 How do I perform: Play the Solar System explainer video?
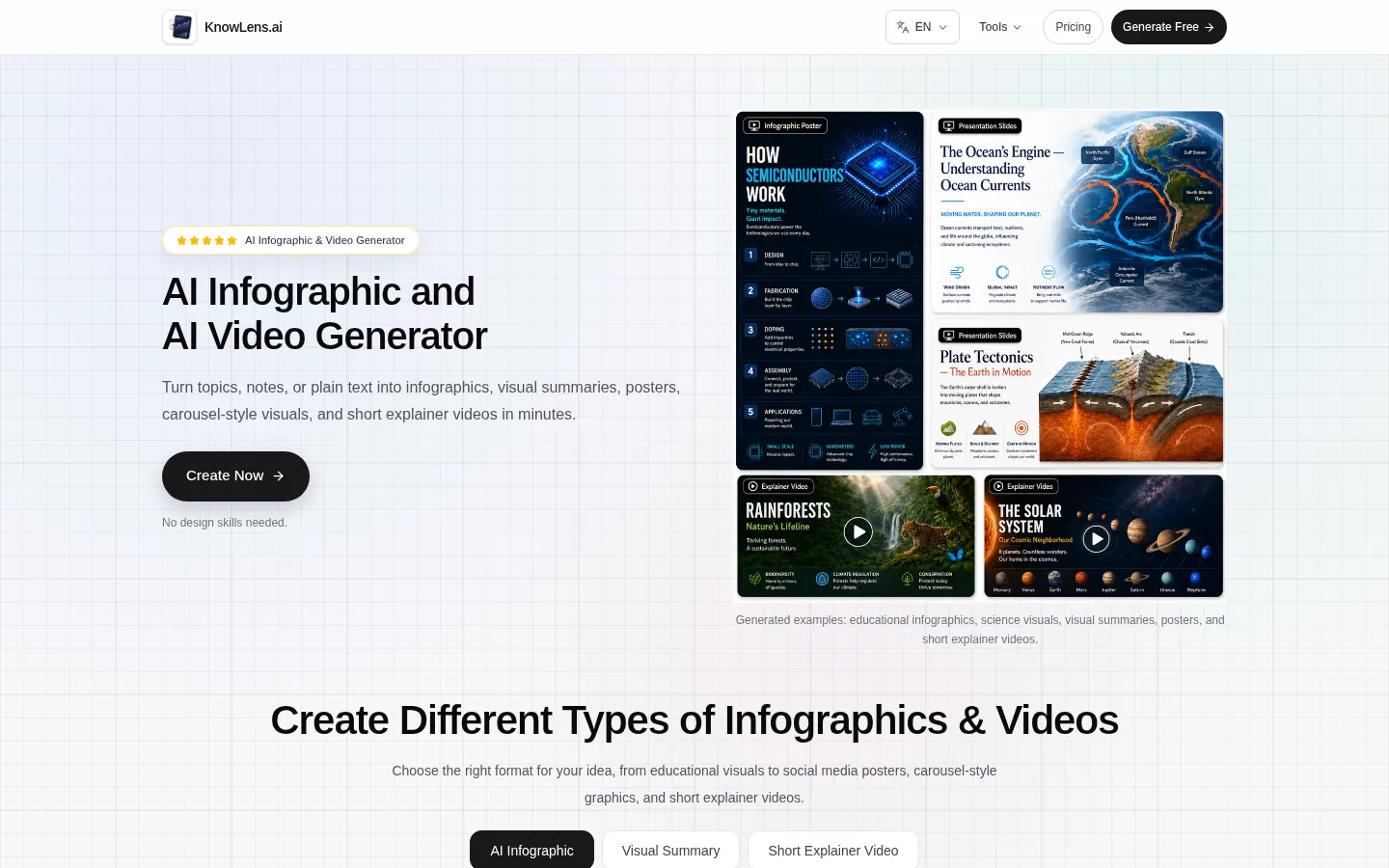[x=1096, y=538]
